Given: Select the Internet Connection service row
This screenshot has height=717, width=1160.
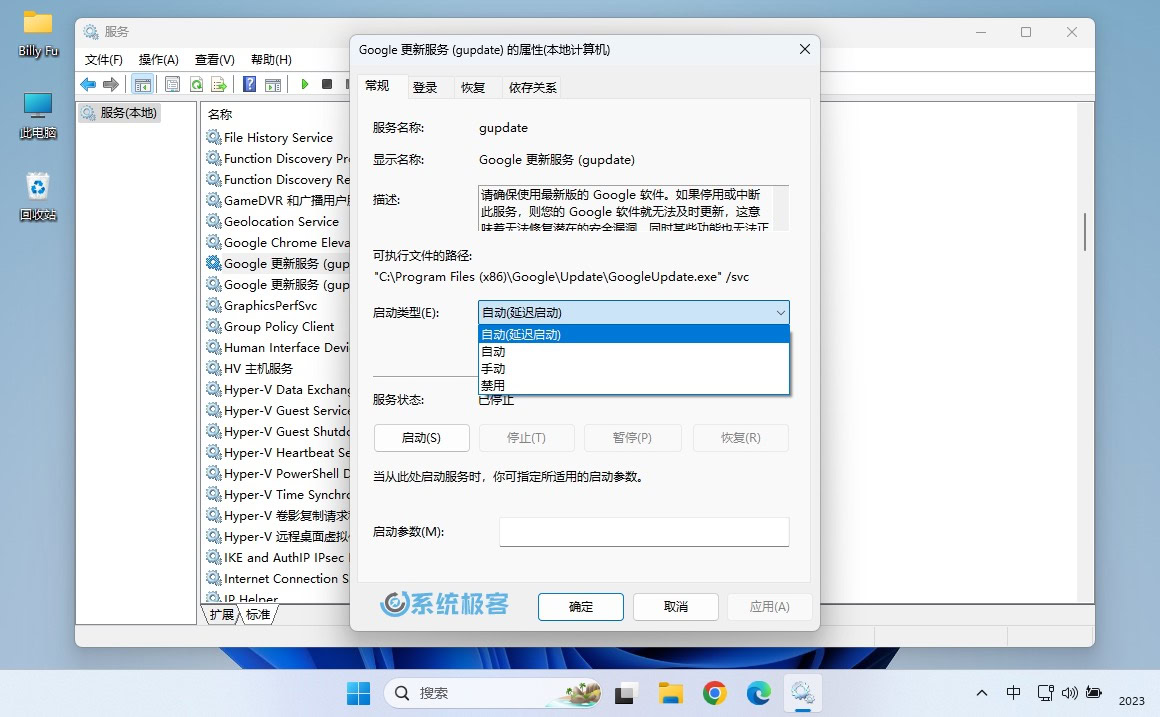Looking at the screenshot, I should (x=277, y=579).
